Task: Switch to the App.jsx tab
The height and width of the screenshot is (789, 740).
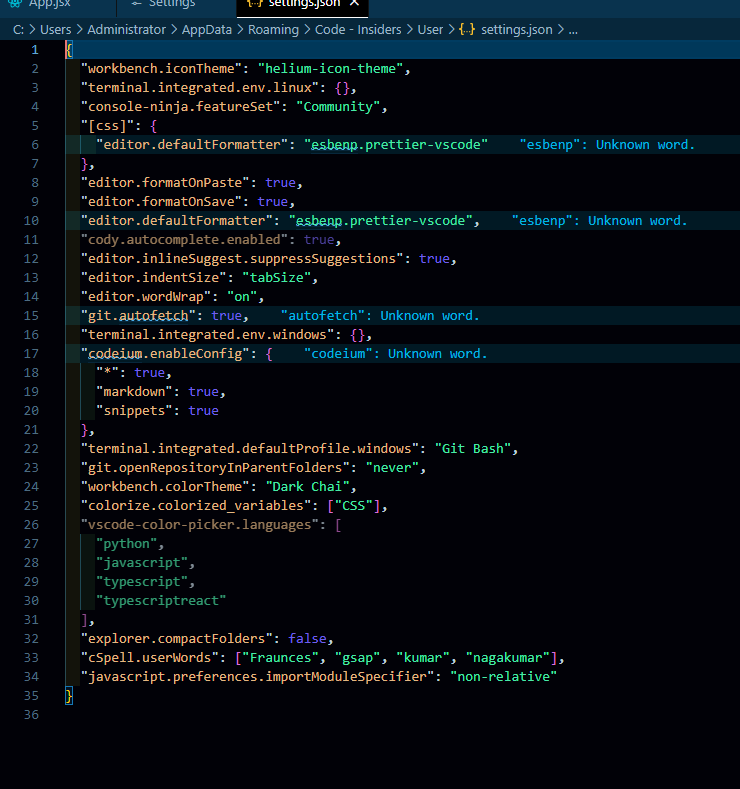Action: point(49,4)
